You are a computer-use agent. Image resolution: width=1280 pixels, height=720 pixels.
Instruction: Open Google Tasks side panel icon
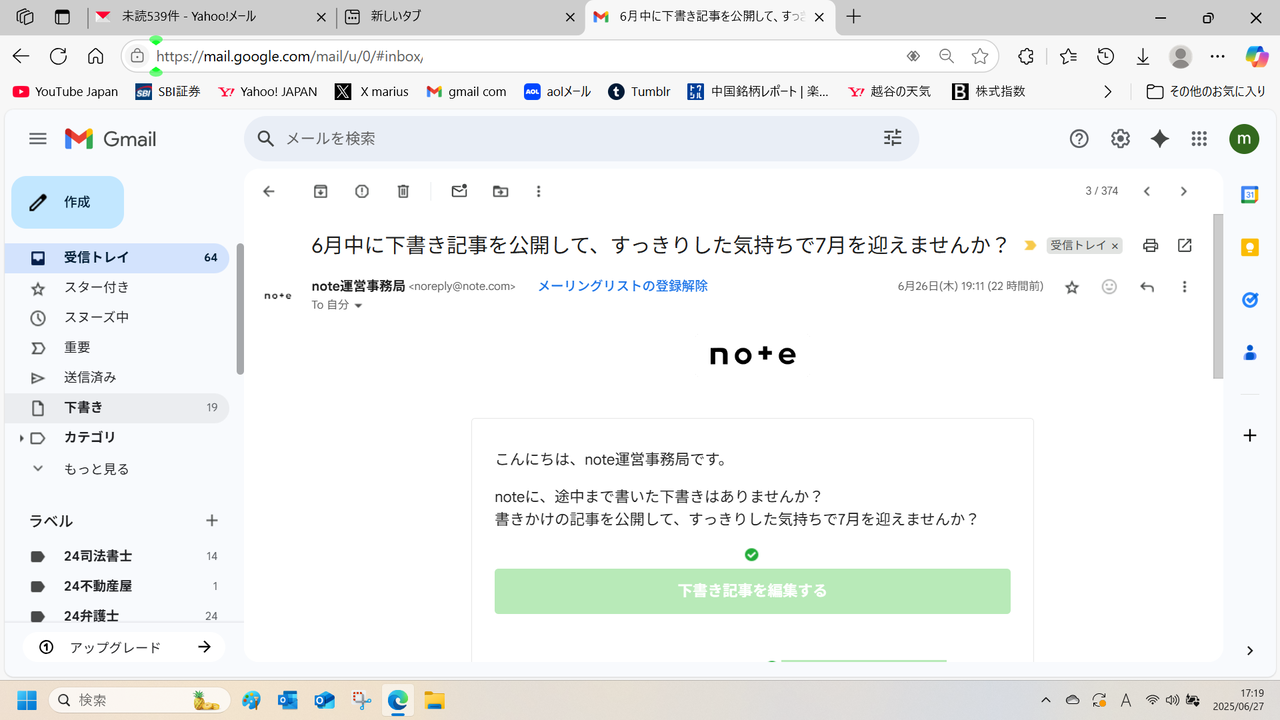coord(1249,299)
